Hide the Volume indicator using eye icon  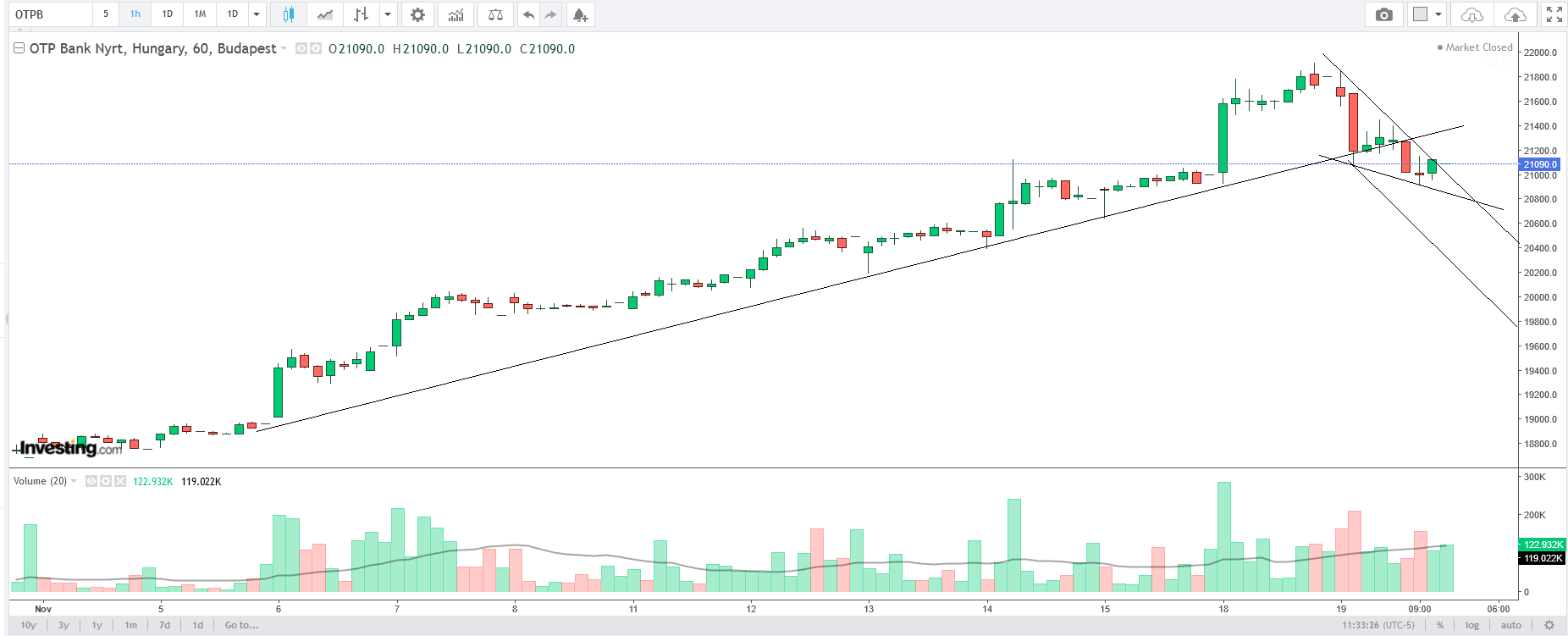(91, 481)
